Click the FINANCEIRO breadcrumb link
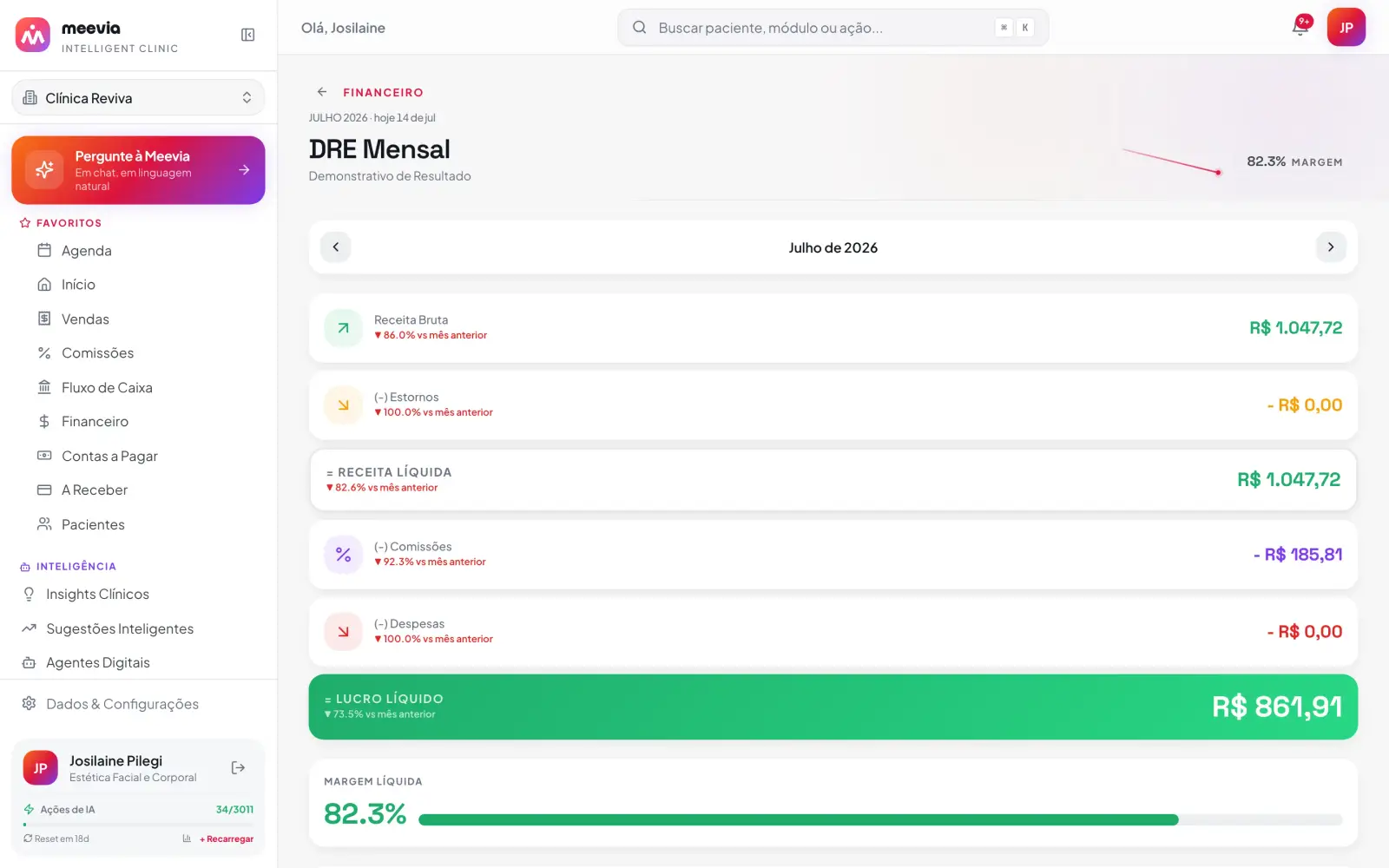Viewport: 1389px width, 868px height. tap(383, 93)
